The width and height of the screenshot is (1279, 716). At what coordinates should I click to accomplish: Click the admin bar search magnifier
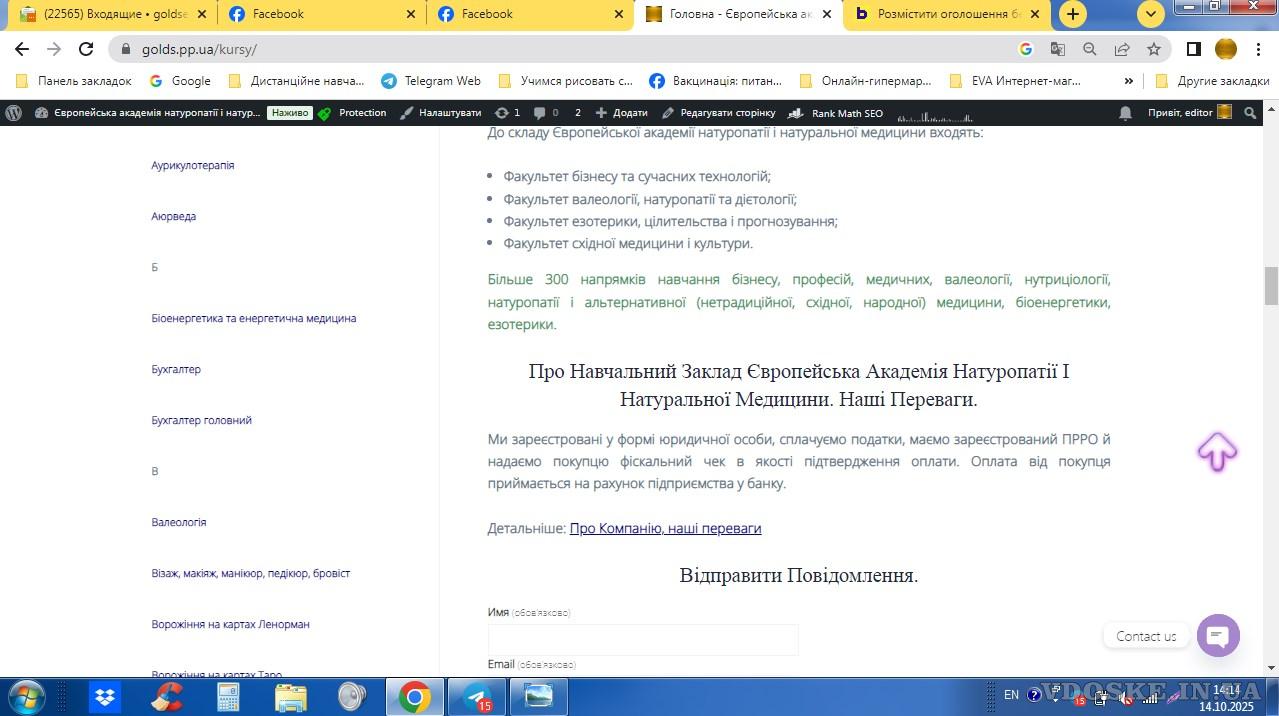(1250, 113)
